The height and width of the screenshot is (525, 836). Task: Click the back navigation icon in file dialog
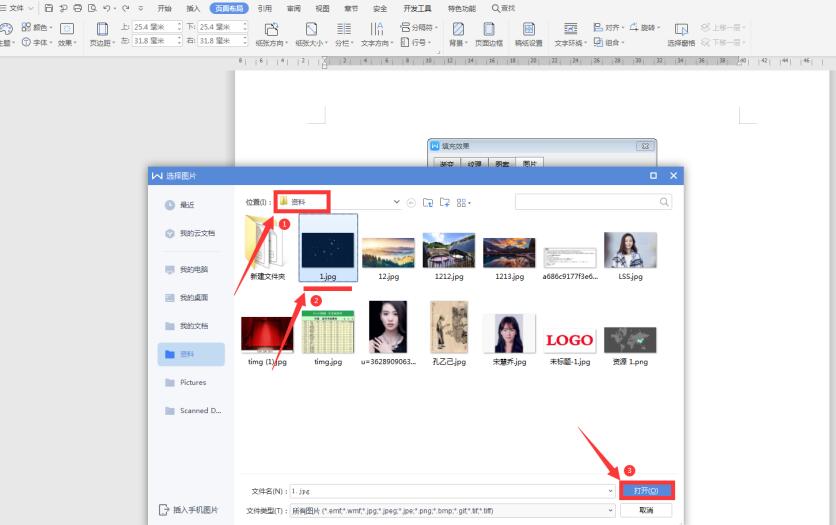(411, 203)
